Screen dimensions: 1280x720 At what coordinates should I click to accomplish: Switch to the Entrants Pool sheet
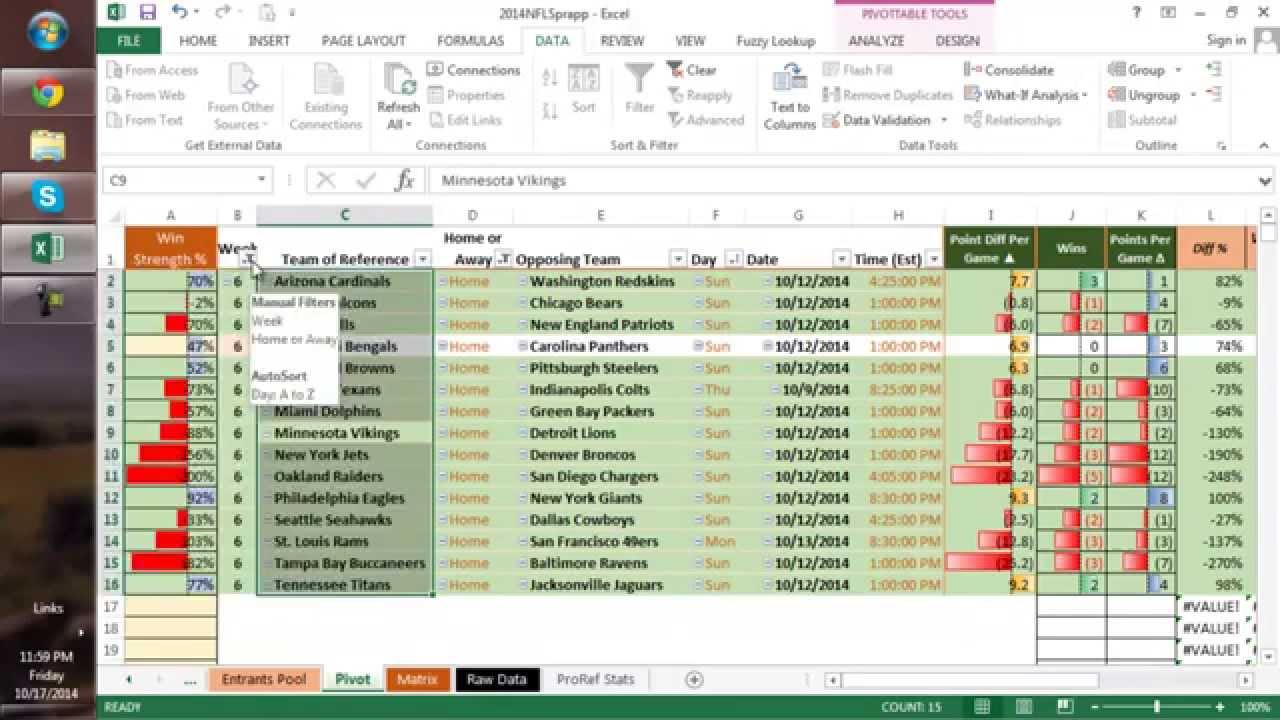pyautogui.click(x=264, y=679)
